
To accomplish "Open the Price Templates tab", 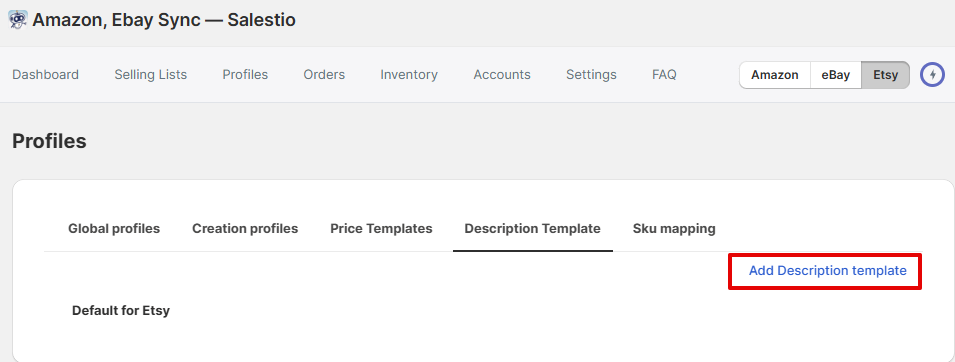I will (x=381, y=229).
